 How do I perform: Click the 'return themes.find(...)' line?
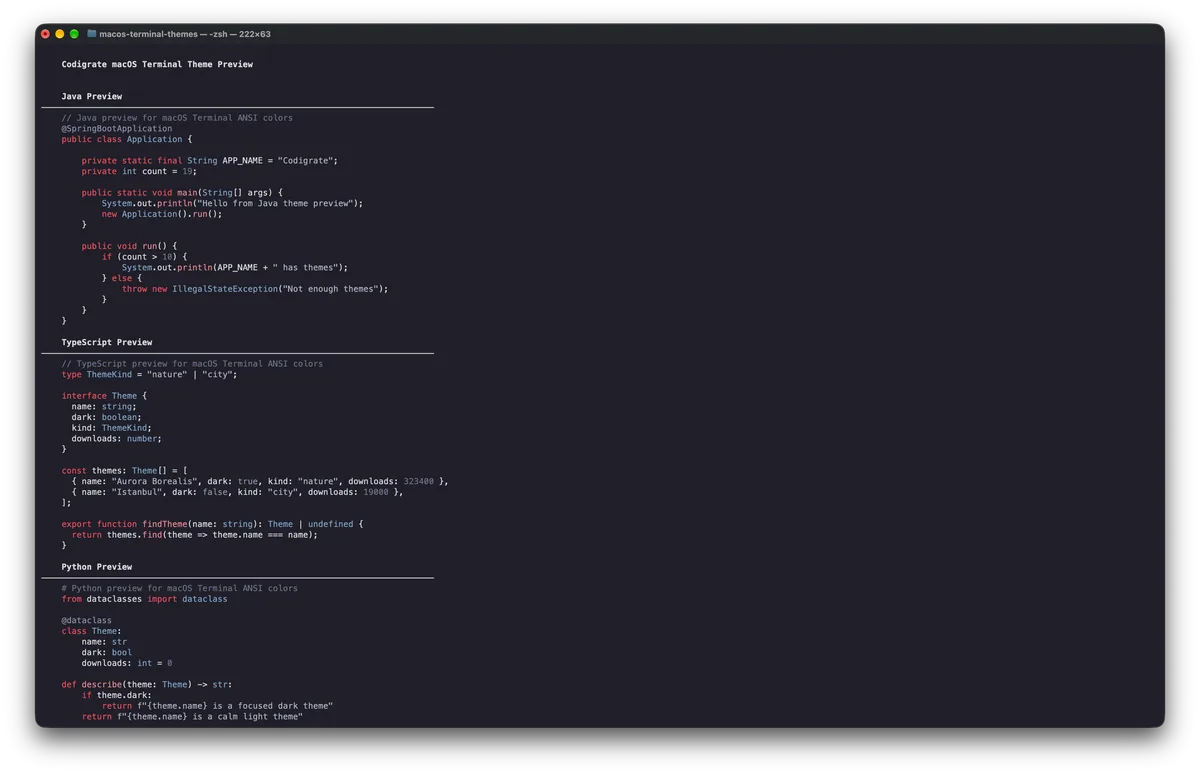coord(195,535)
